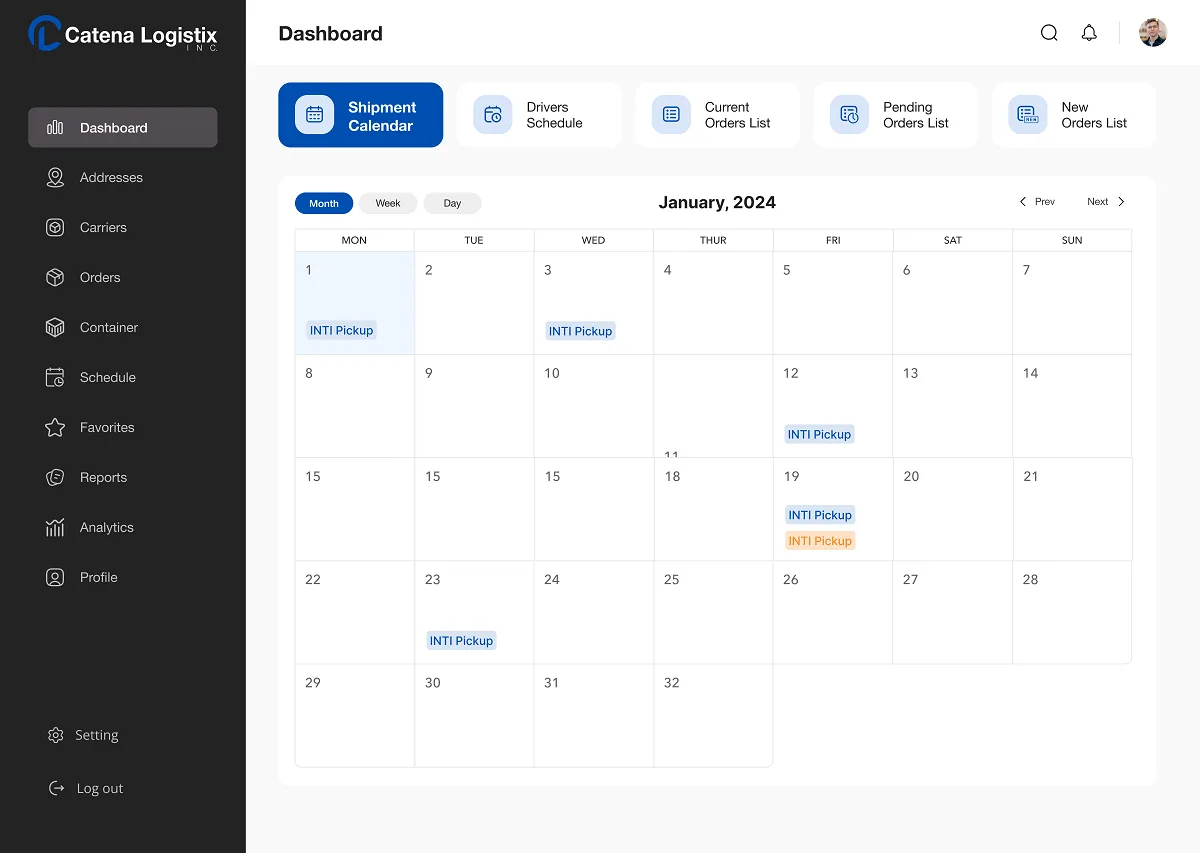Viewport: 1200px width, 853px height.
Task: Select the INTI Pickup on January 23
Action: [x=461, y=641]
